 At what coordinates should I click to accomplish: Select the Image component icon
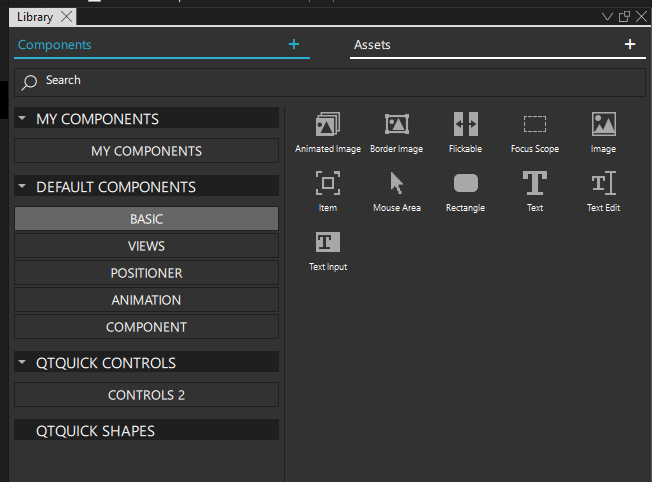pos(603,124)
